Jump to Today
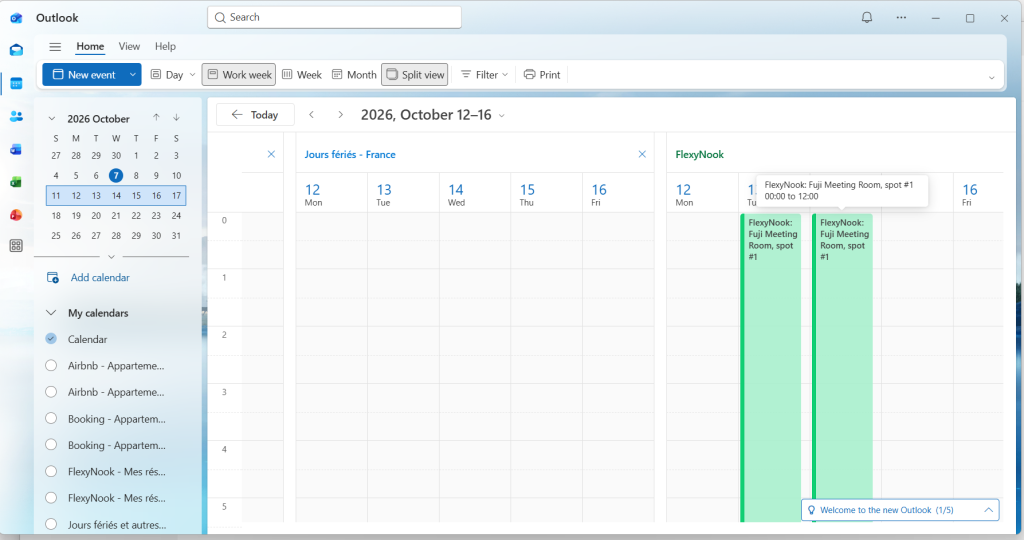 click(255, 115)
